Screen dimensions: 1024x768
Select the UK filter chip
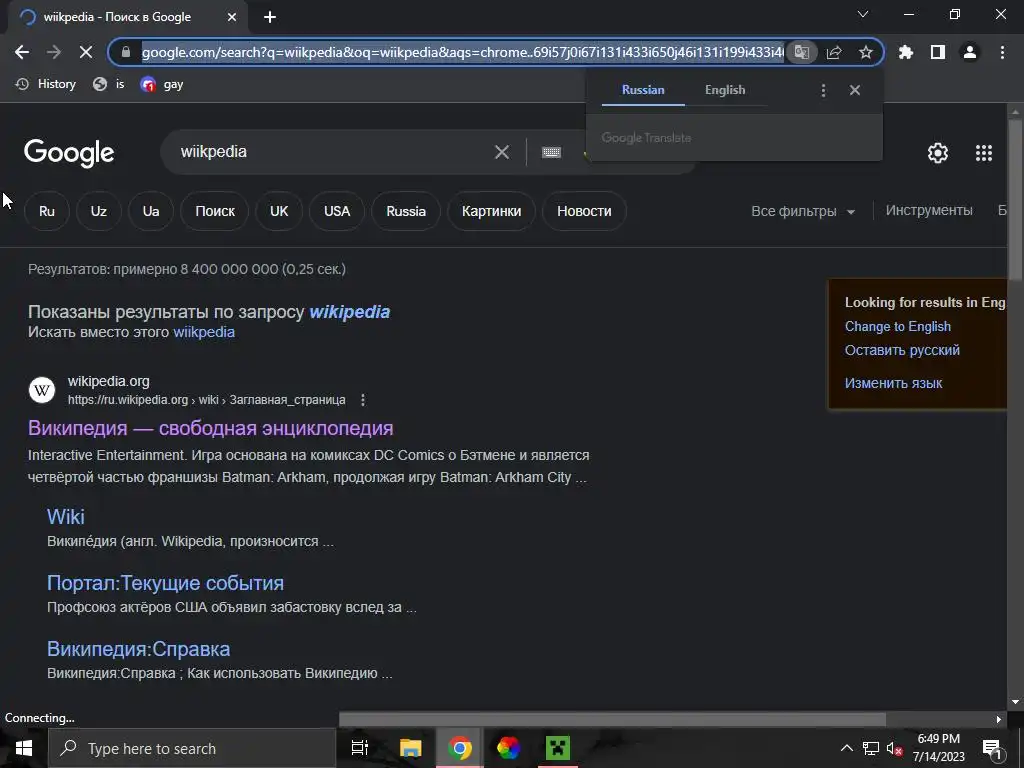tap(279, 211)
